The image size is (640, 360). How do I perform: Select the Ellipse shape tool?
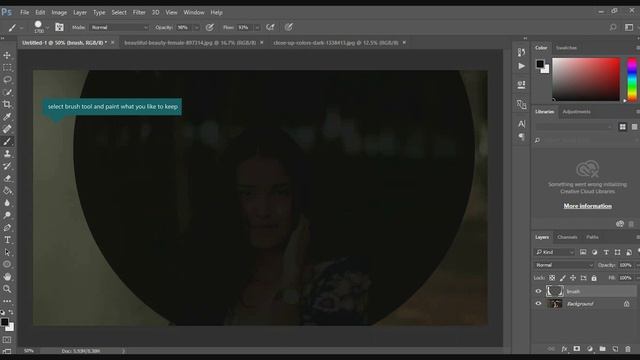pyautogui.click(x=7, y=264)
